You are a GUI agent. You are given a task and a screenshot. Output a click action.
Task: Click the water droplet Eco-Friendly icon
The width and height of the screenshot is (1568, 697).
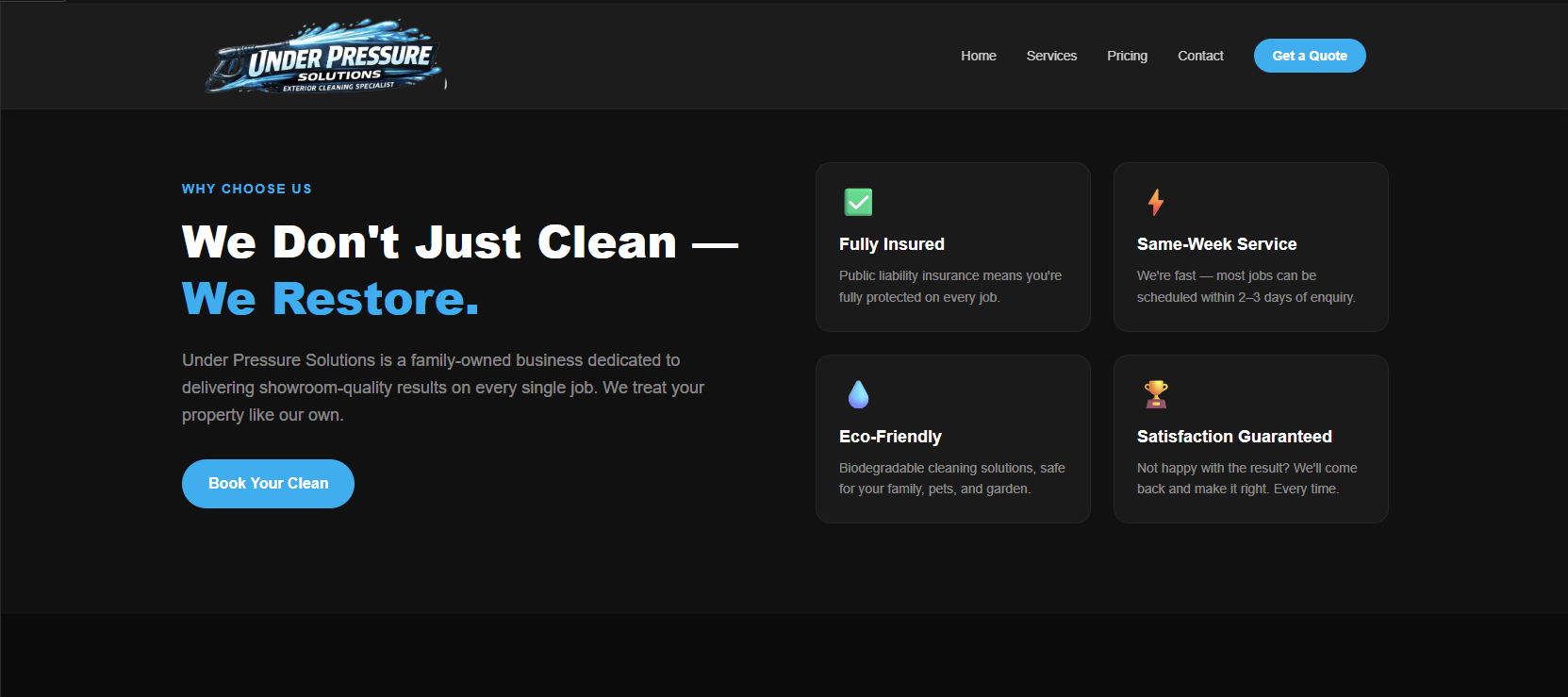coord(858,394)
